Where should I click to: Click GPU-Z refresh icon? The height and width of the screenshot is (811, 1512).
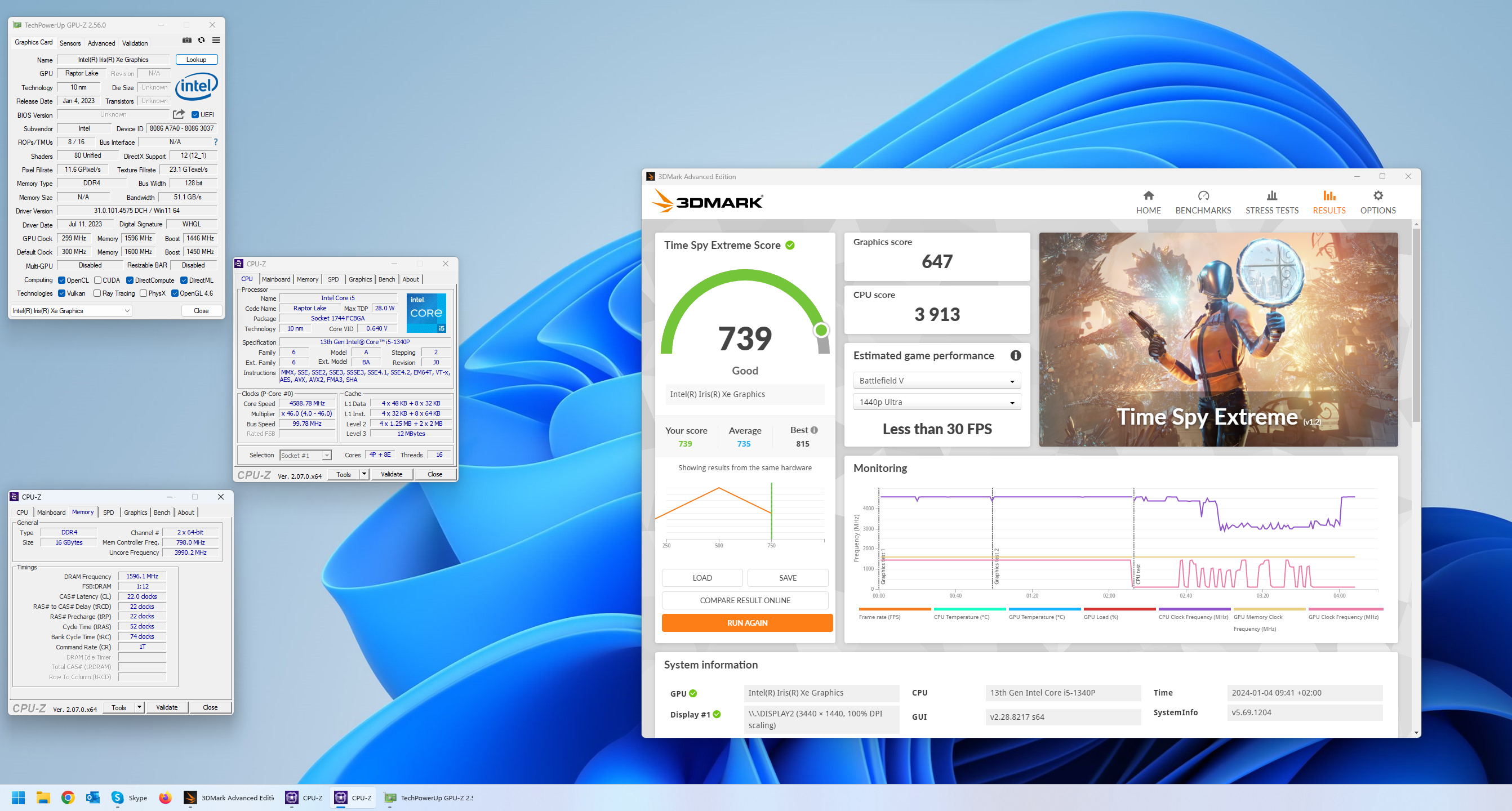tap(201, 41)
